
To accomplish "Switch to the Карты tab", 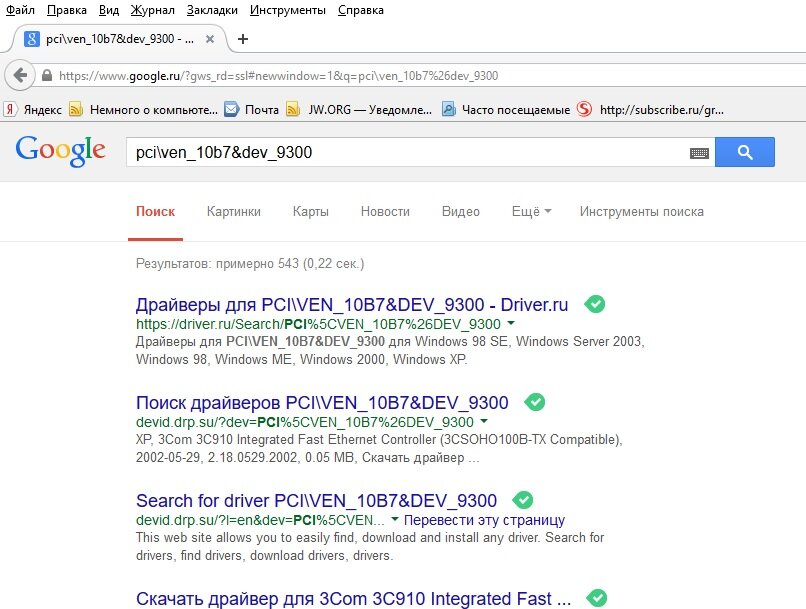I will pos(310,211).
